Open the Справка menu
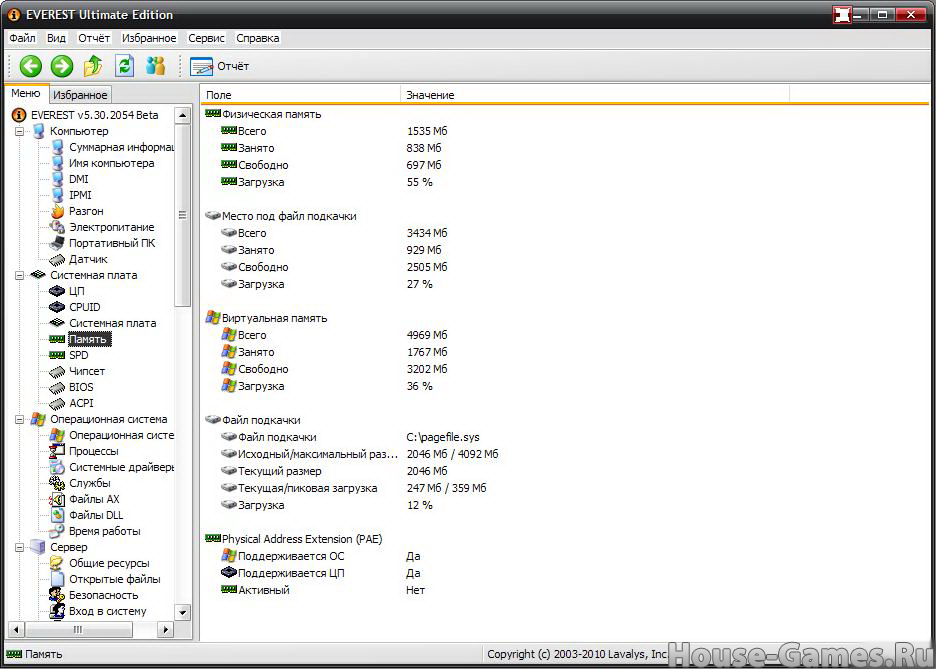Screen dimensions: 936x669 (257, 38)
